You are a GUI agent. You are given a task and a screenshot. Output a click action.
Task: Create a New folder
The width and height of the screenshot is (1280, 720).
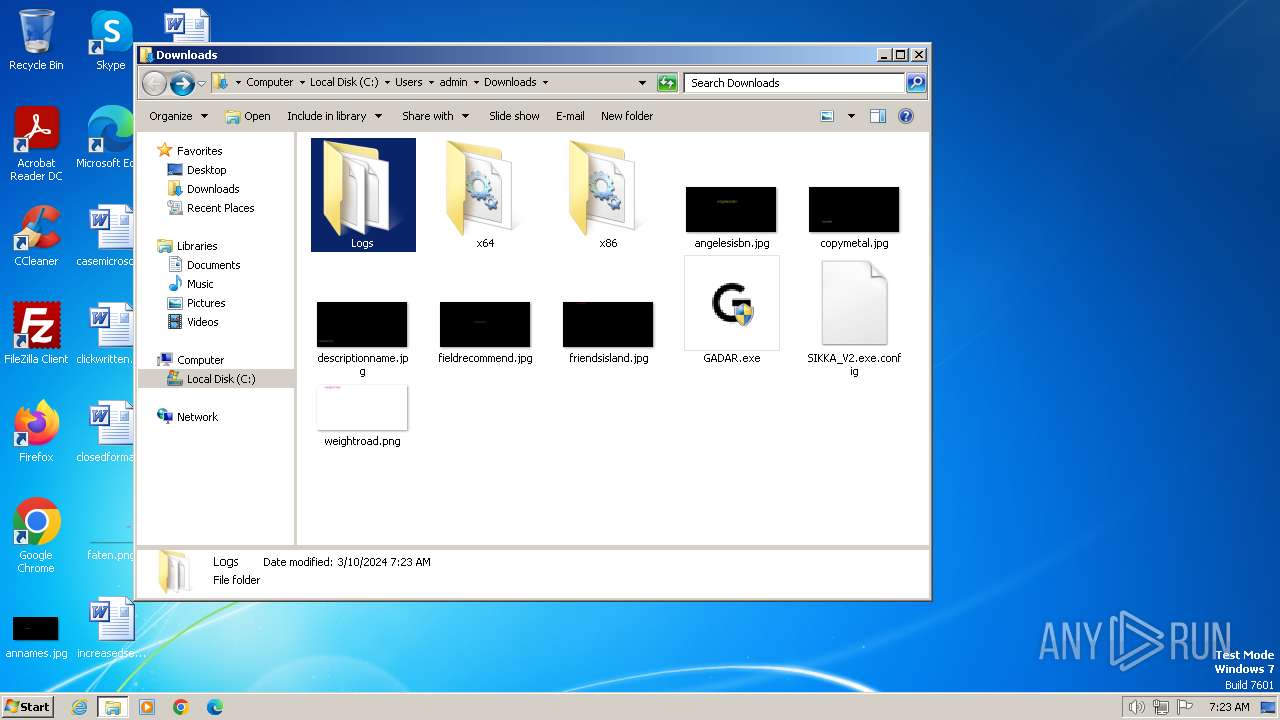click(x=627, y=116)
